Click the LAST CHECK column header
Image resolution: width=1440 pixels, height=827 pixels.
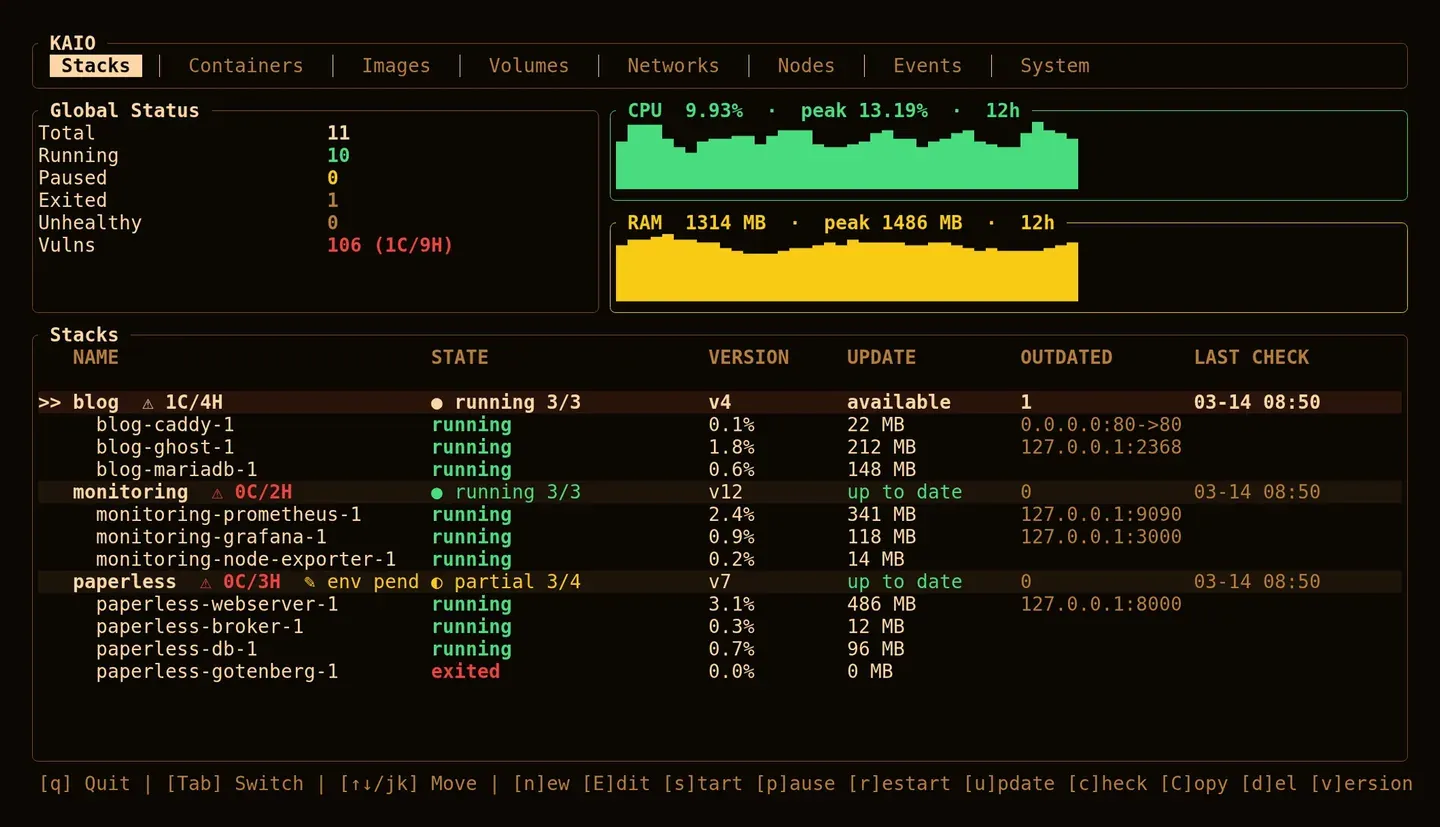pos(1252,358)
